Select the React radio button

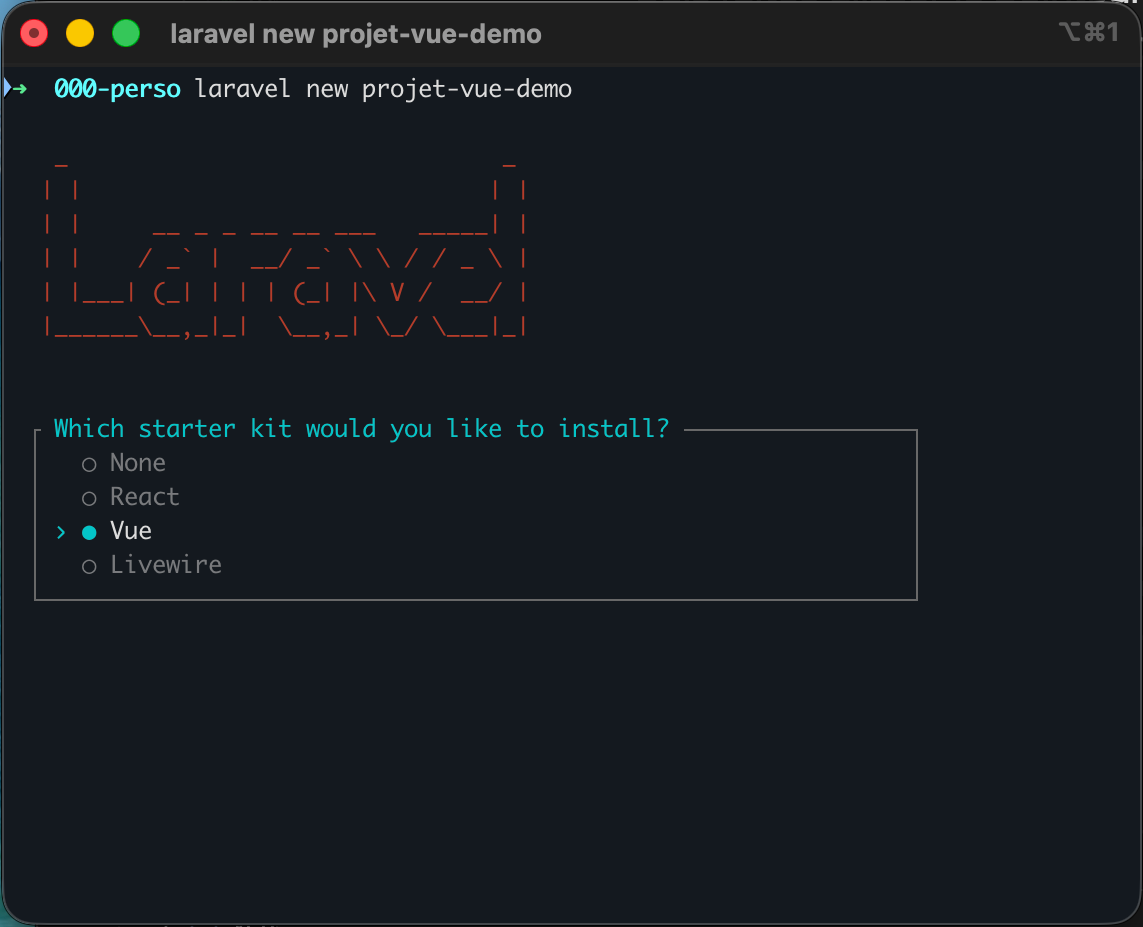coord(89,498)
